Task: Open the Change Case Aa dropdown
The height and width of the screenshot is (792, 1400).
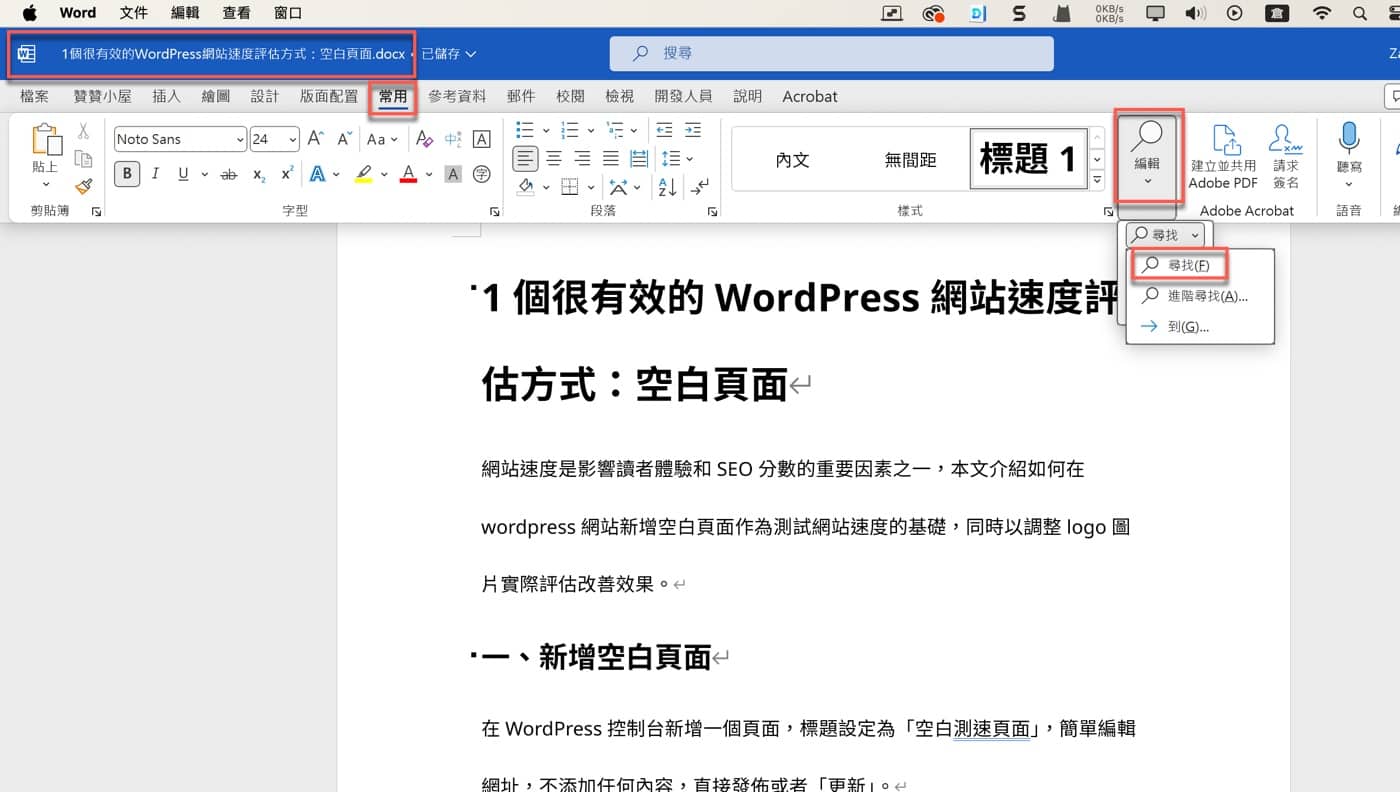Action: 382,139
